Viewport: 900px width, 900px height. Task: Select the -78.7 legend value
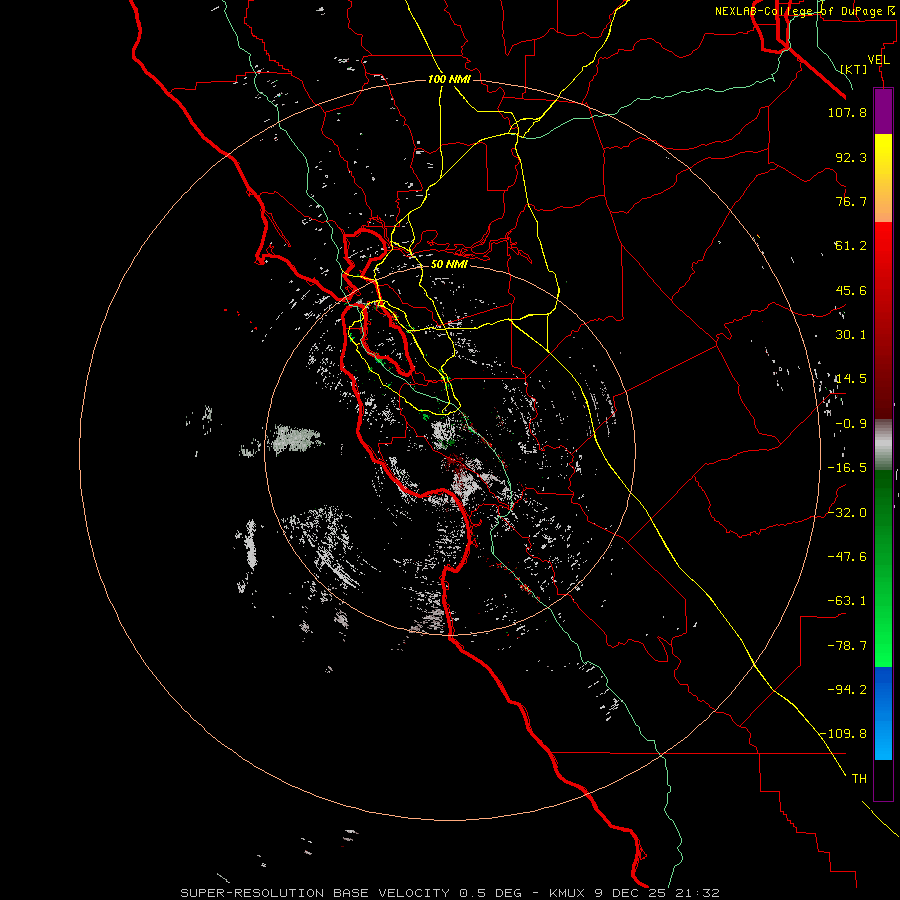click(847, 646)
